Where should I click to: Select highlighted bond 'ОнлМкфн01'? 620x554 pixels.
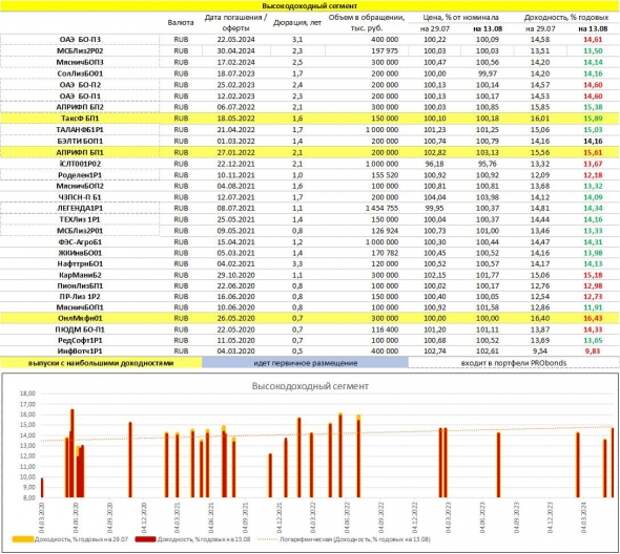[x=80, y=318]
